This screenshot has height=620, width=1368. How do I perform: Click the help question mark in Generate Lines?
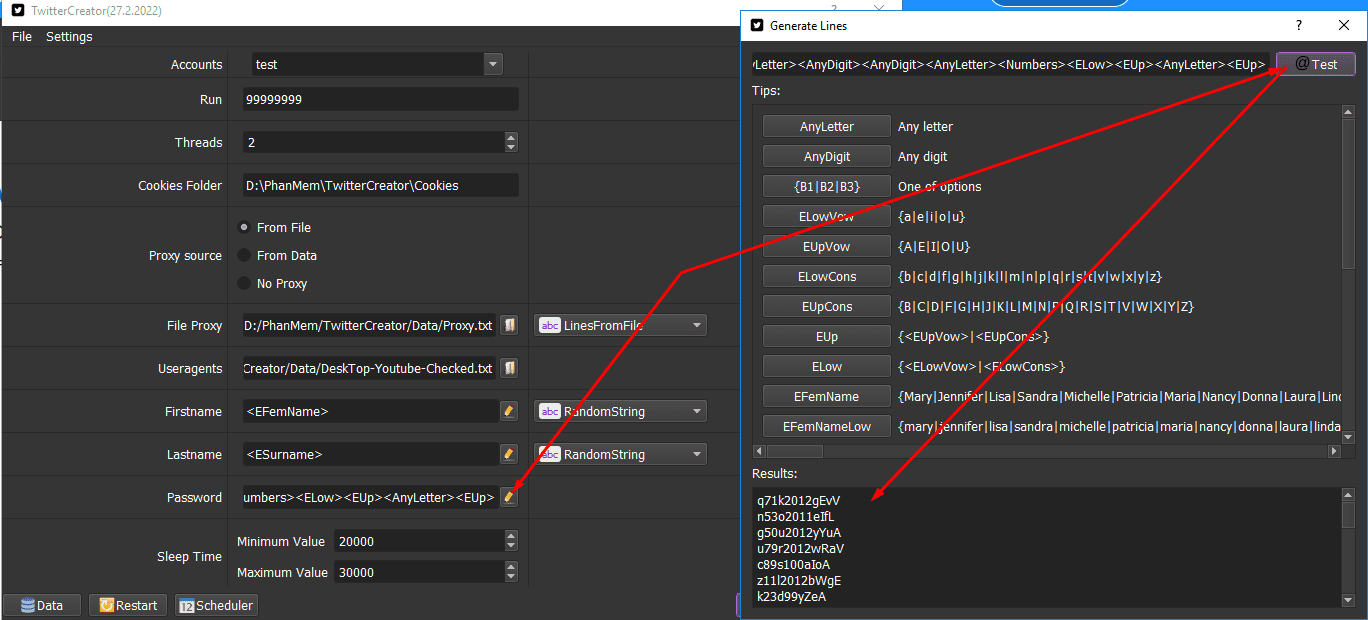1299,25
